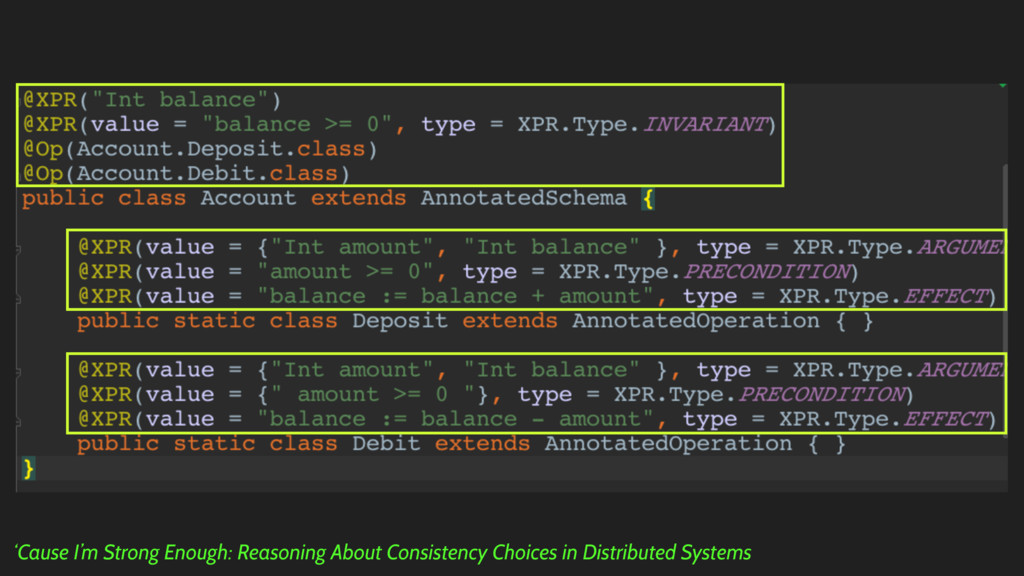Click AnnotatedSchema in the class declaration
This screenshot has width=1024, height=576.
[523, 198]
